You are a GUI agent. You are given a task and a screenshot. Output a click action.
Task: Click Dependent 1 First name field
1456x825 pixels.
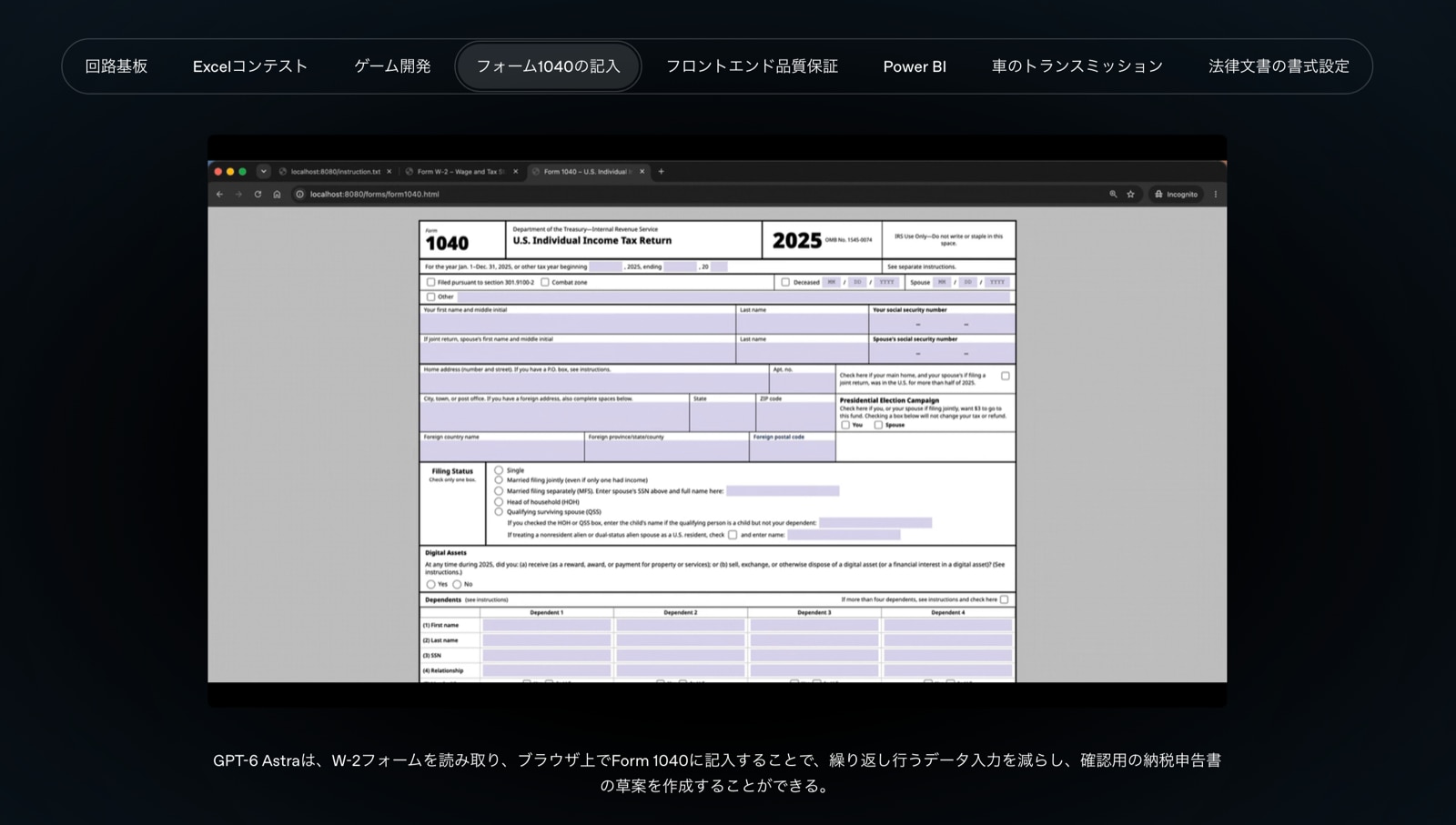pos(547,625)
